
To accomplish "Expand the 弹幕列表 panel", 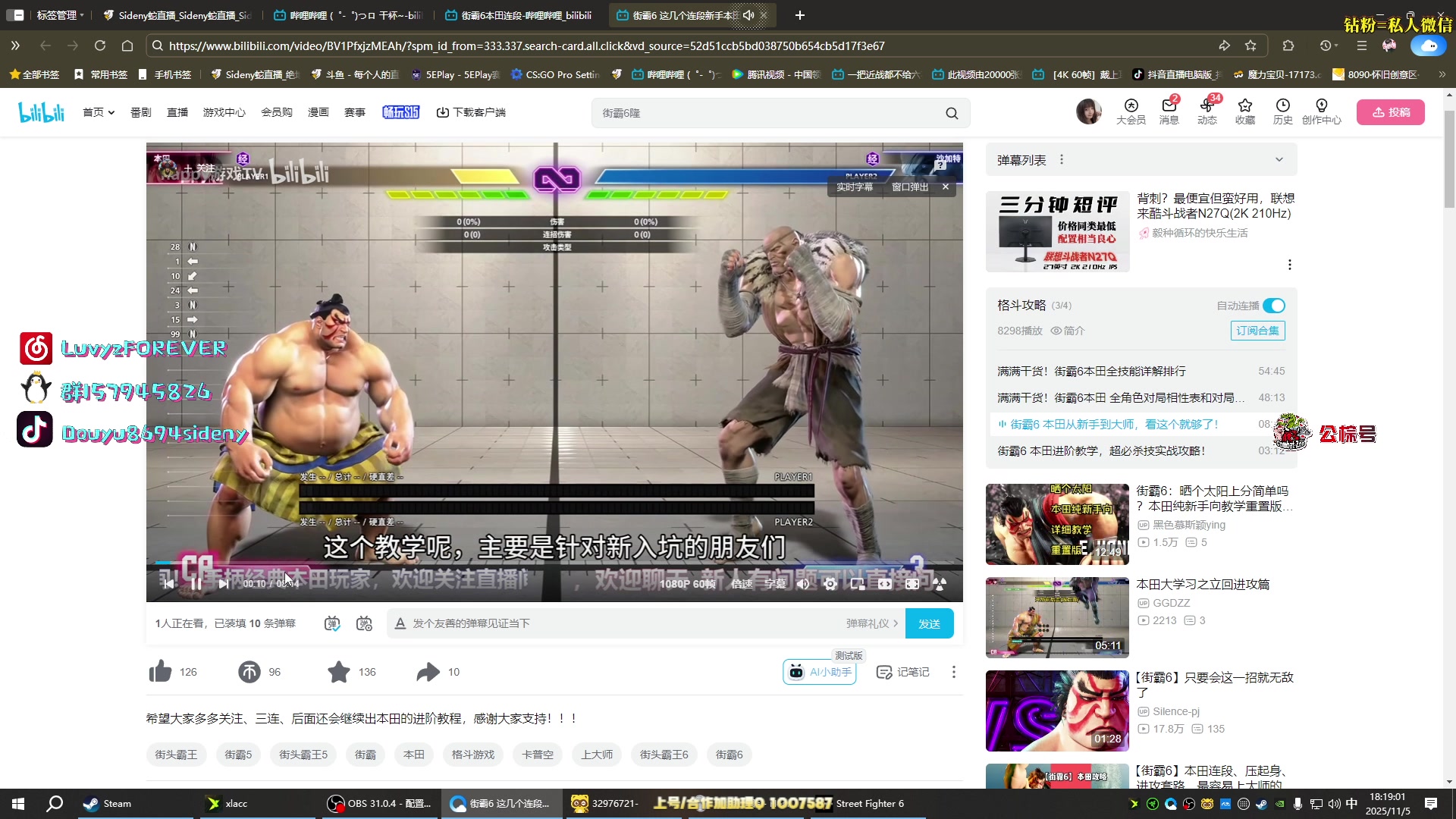I will point(1279,160).
